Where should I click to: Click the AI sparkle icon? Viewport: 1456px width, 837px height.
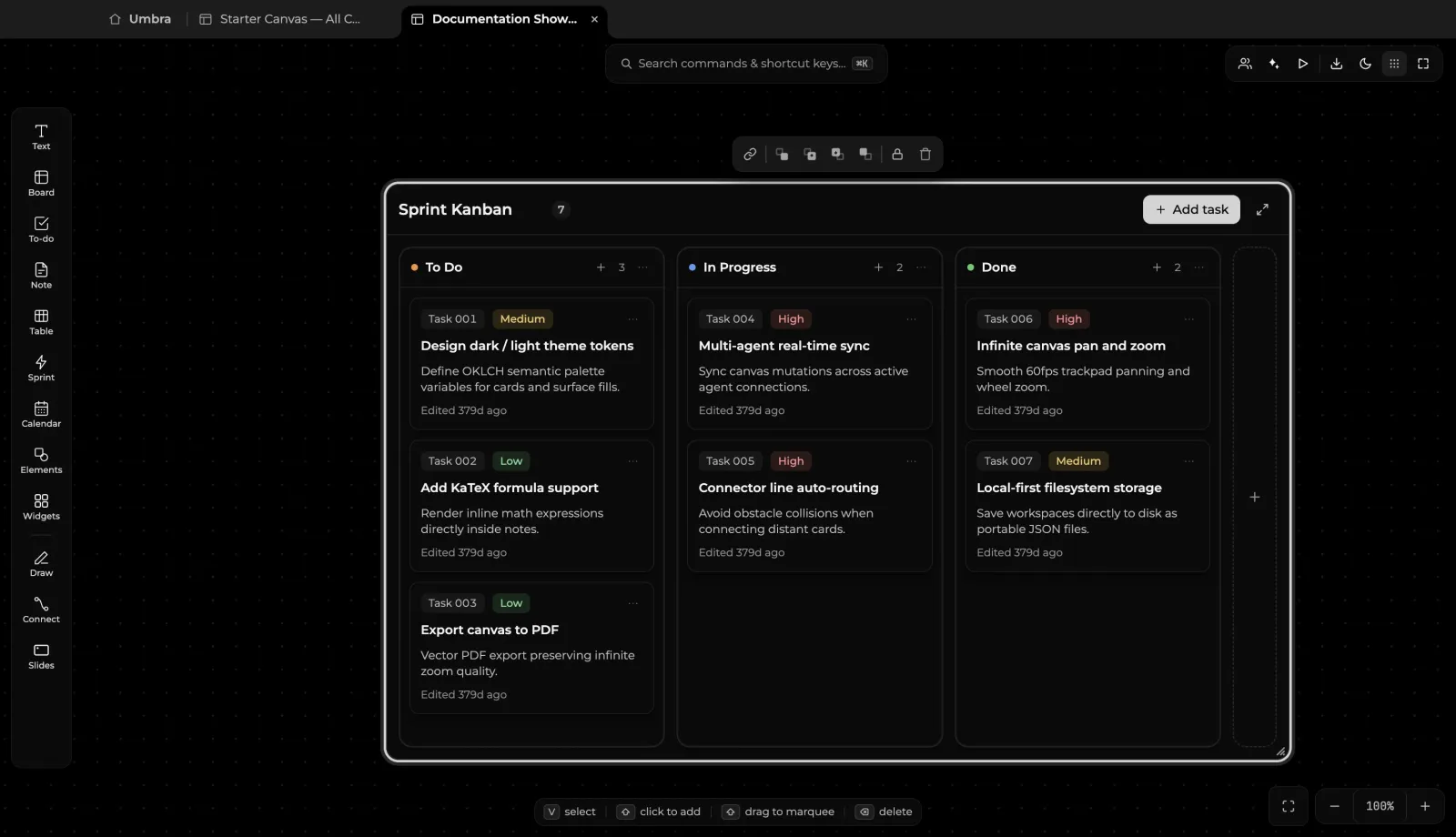pos(1274,64)
